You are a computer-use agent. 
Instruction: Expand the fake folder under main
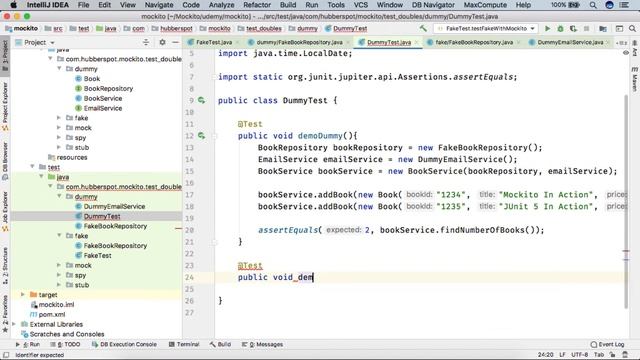tap(59, 118)
